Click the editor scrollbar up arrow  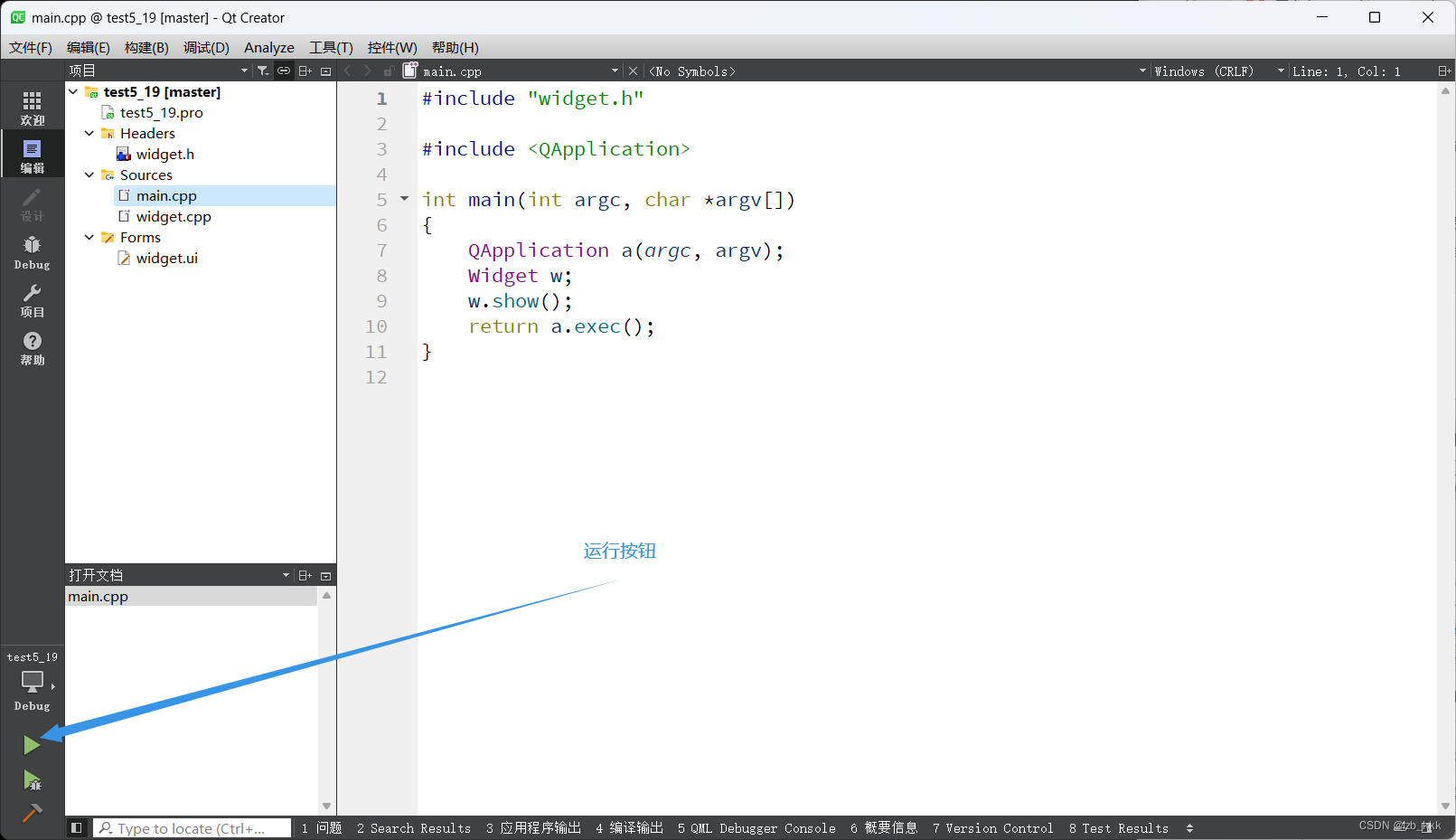click(x=1445, y=90)
